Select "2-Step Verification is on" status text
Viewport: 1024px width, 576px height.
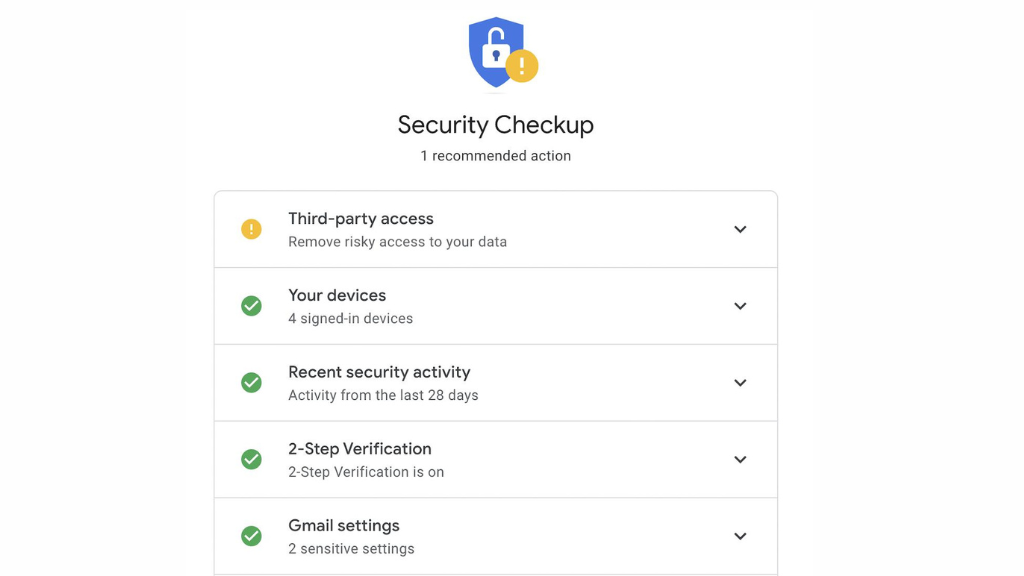pyautogui.click(x=366, y=472)
